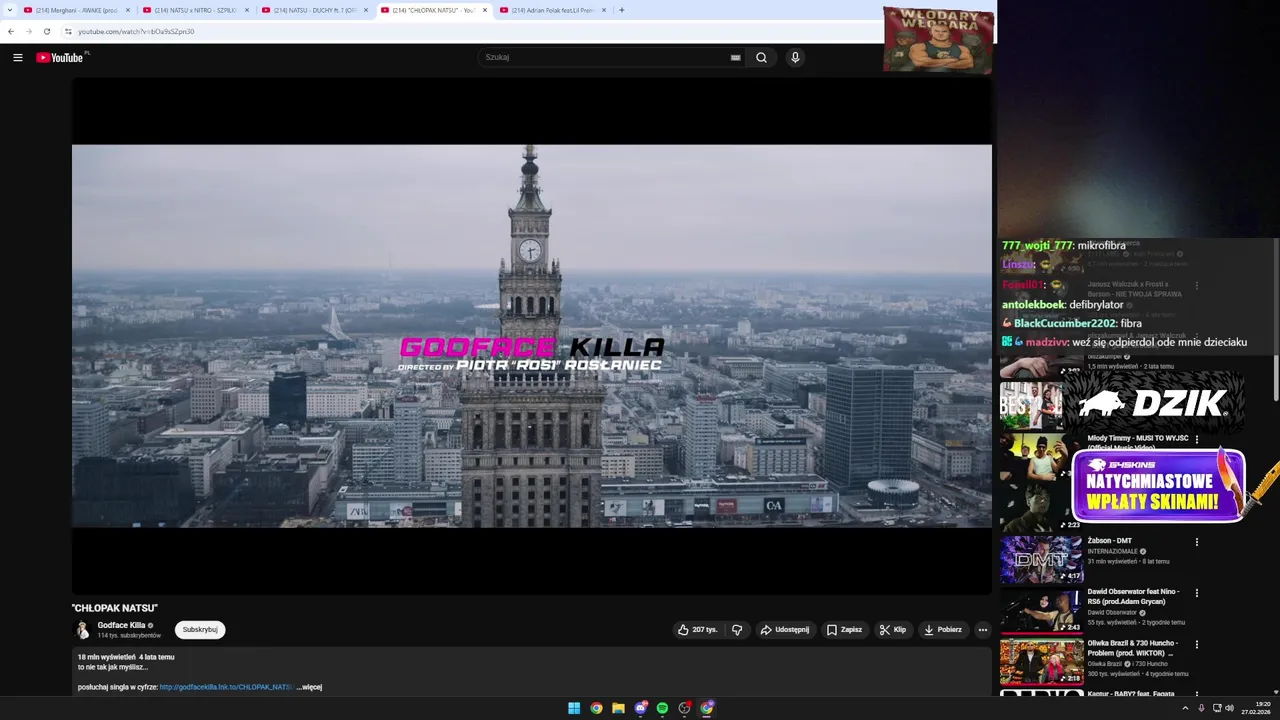The height and width of the screenshot is (720, 1280).
Task: Download the video with Pobierz
Action: coord(943,630)
